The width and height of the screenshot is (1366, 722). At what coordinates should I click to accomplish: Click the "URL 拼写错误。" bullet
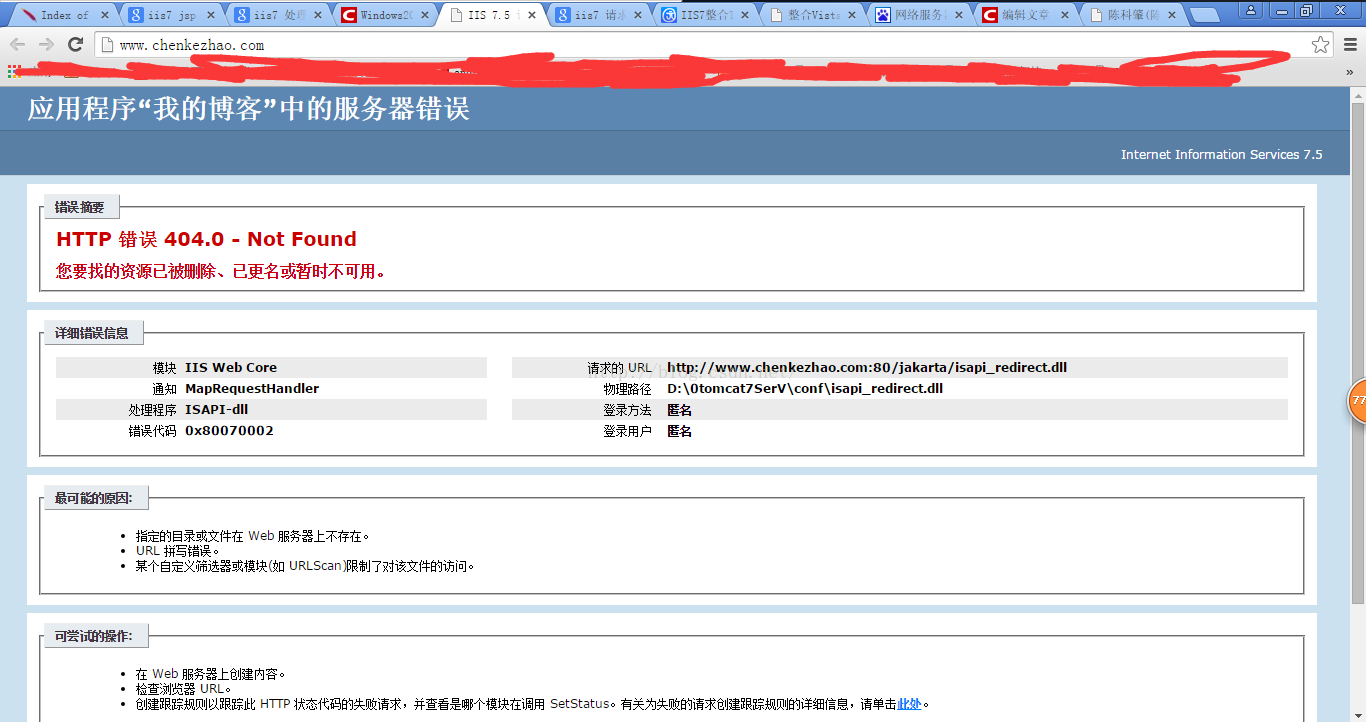coord(177,551)
